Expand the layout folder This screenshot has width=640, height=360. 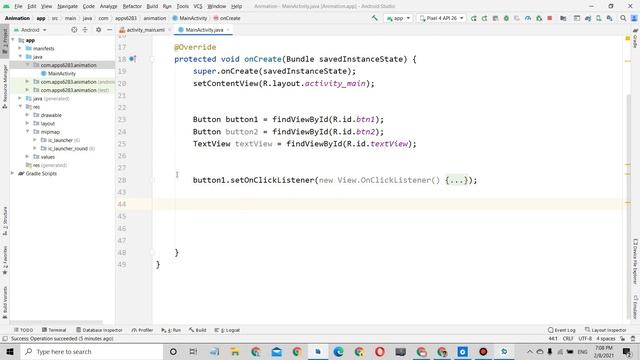coord(27,123)
